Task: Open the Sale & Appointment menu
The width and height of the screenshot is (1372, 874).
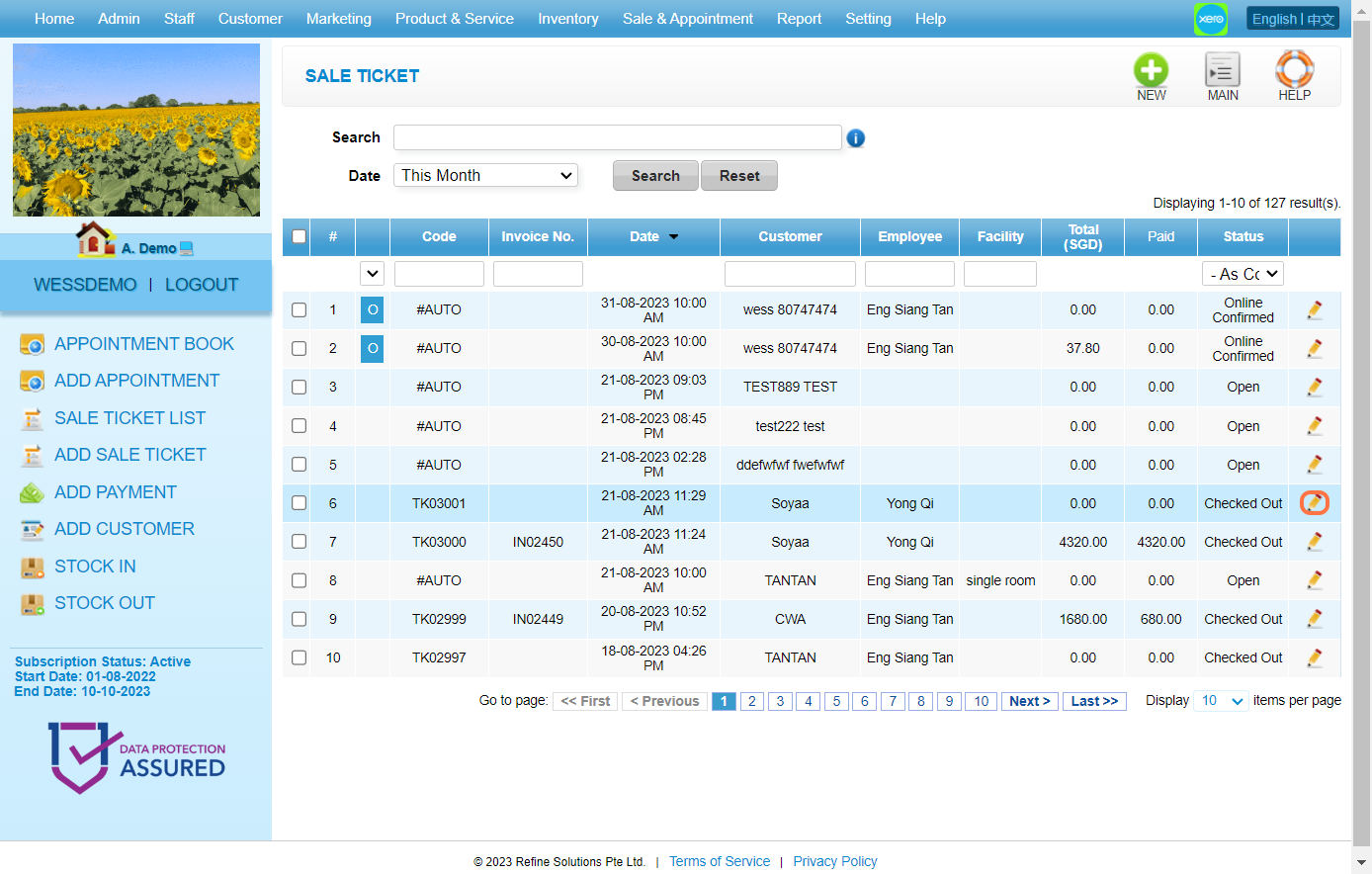Action: 688,19
